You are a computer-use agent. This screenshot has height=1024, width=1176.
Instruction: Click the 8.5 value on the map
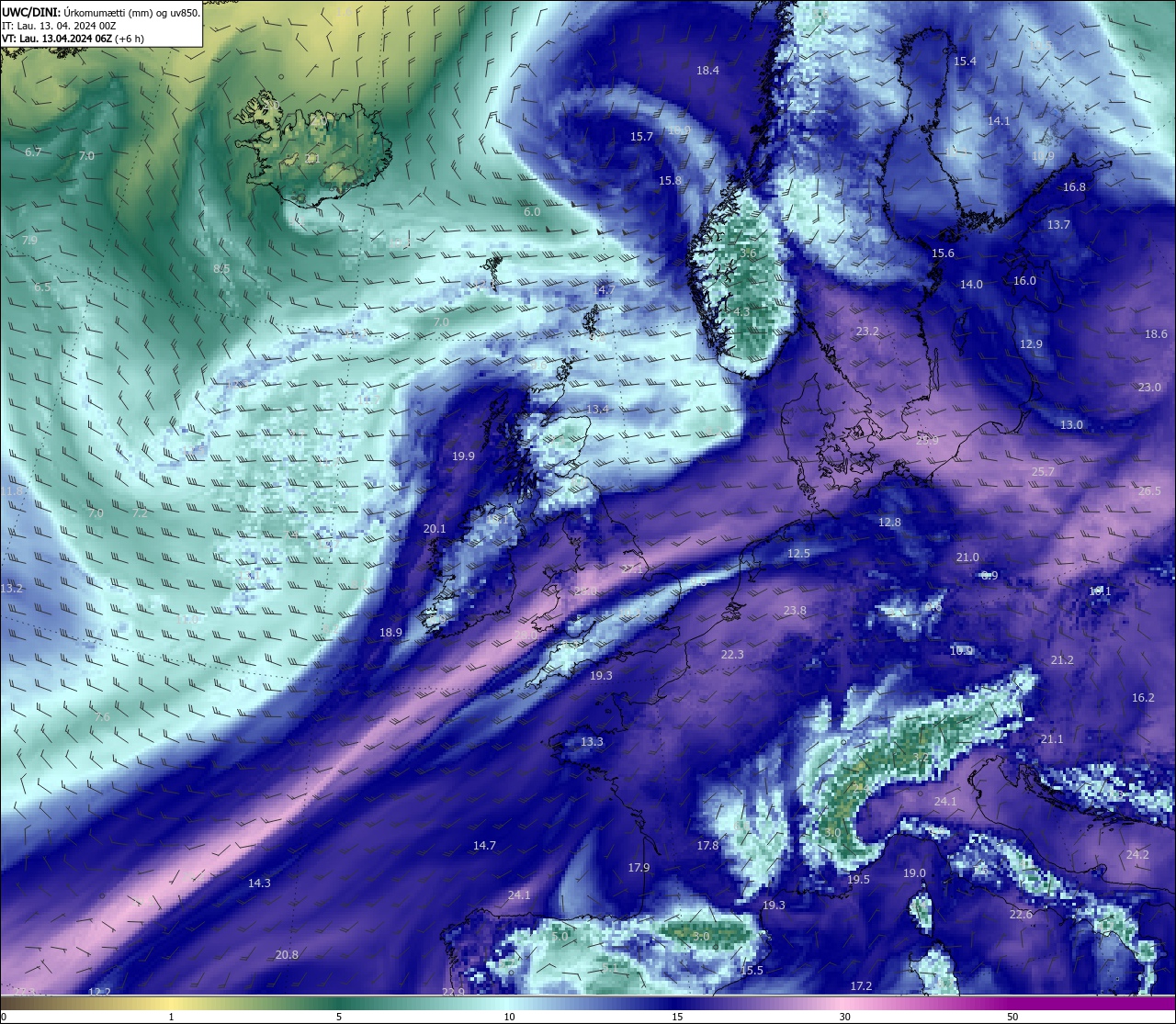tap(221, 269)
